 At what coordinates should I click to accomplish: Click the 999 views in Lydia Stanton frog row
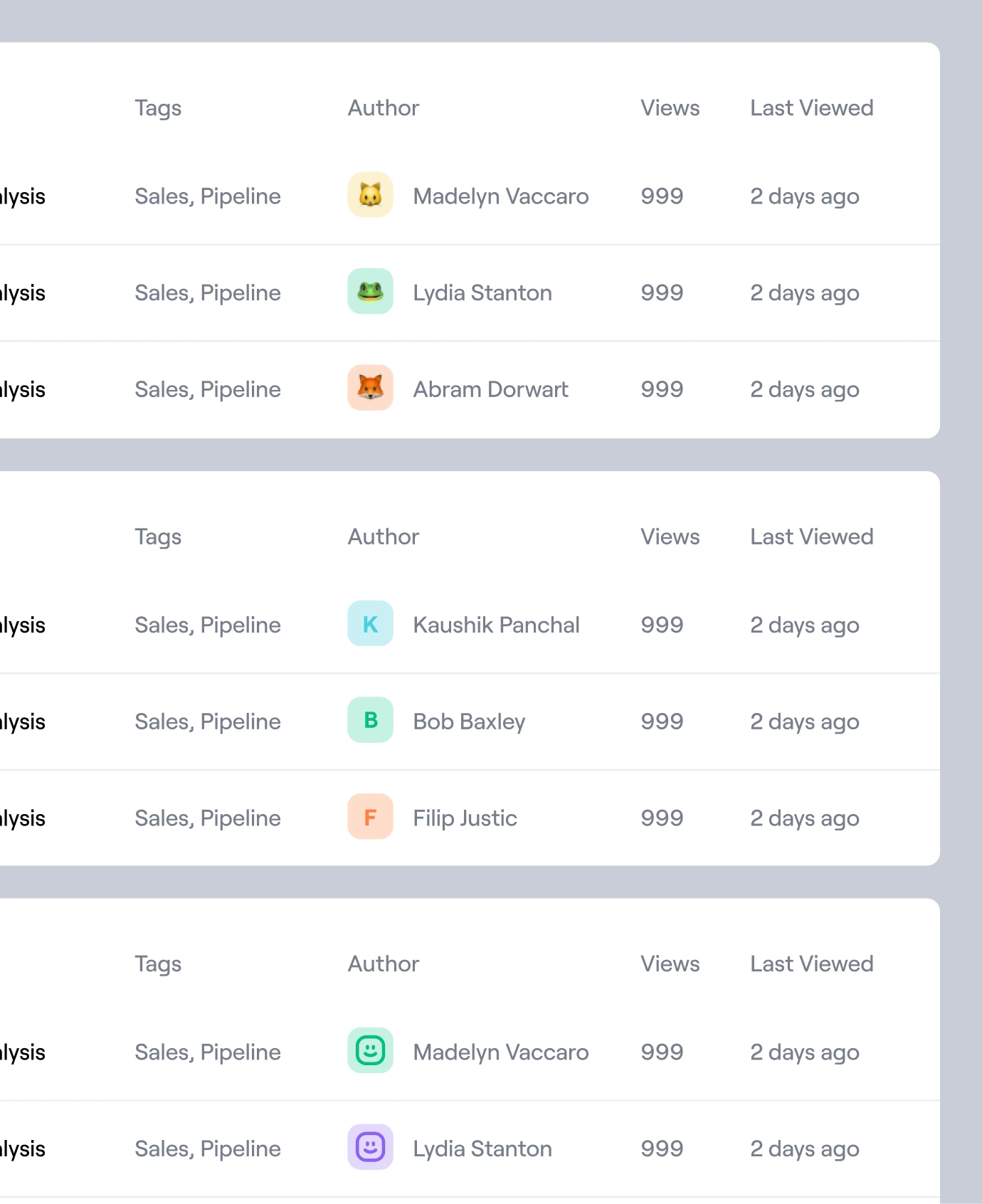coord(662,292)
